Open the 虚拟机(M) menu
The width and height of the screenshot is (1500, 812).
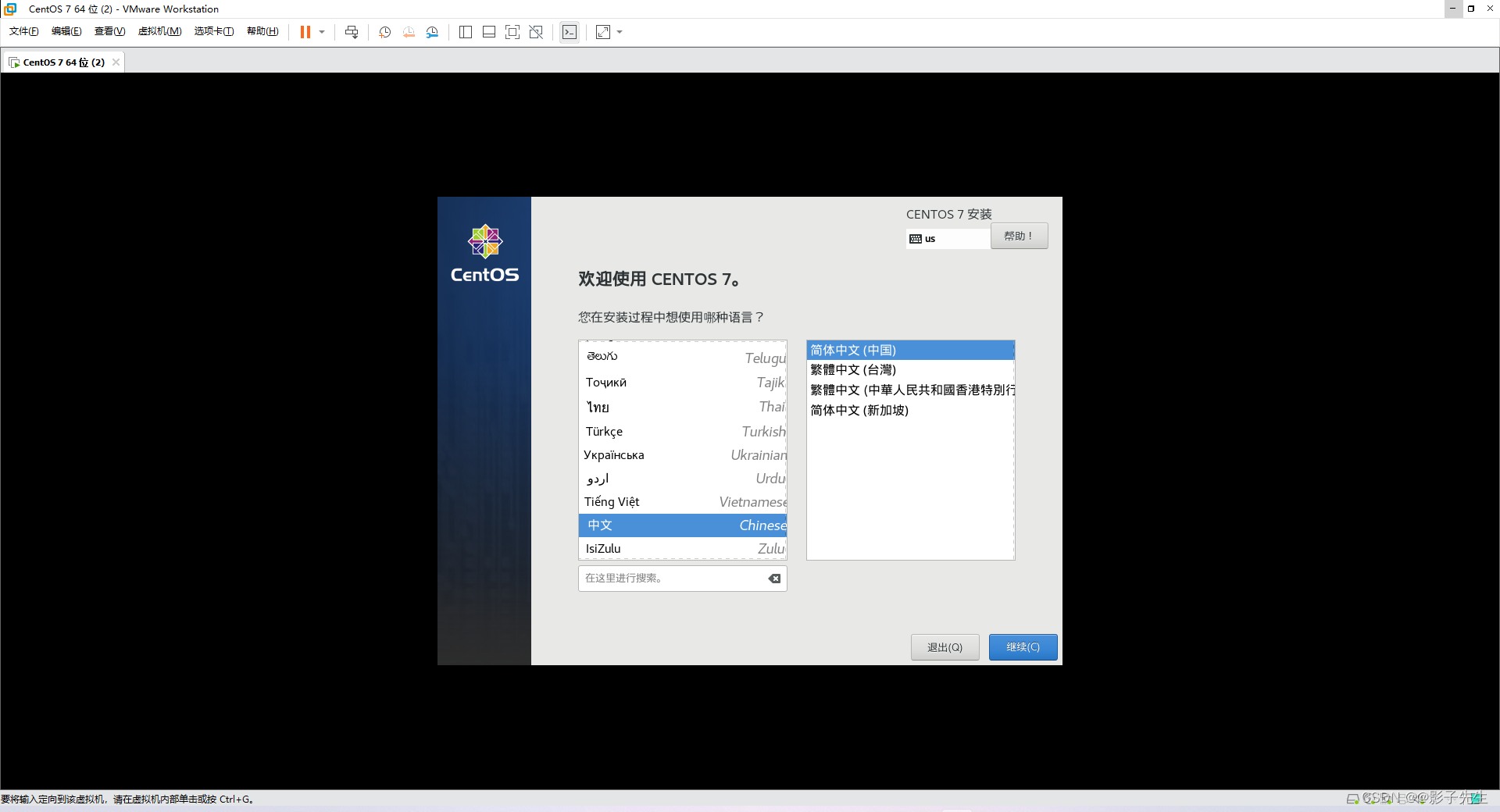pos(159,31)
